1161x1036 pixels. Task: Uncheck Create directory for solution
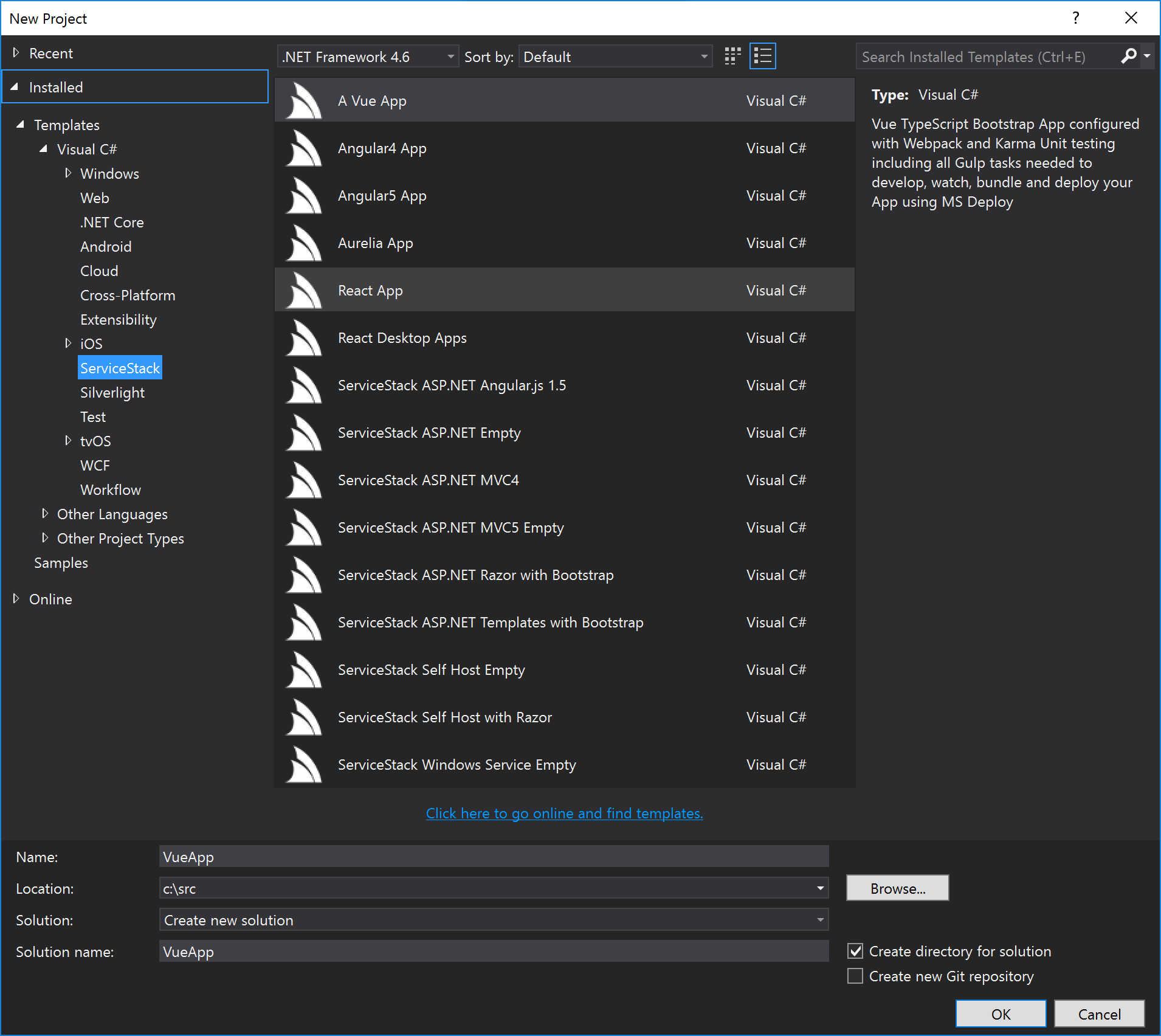855,951
